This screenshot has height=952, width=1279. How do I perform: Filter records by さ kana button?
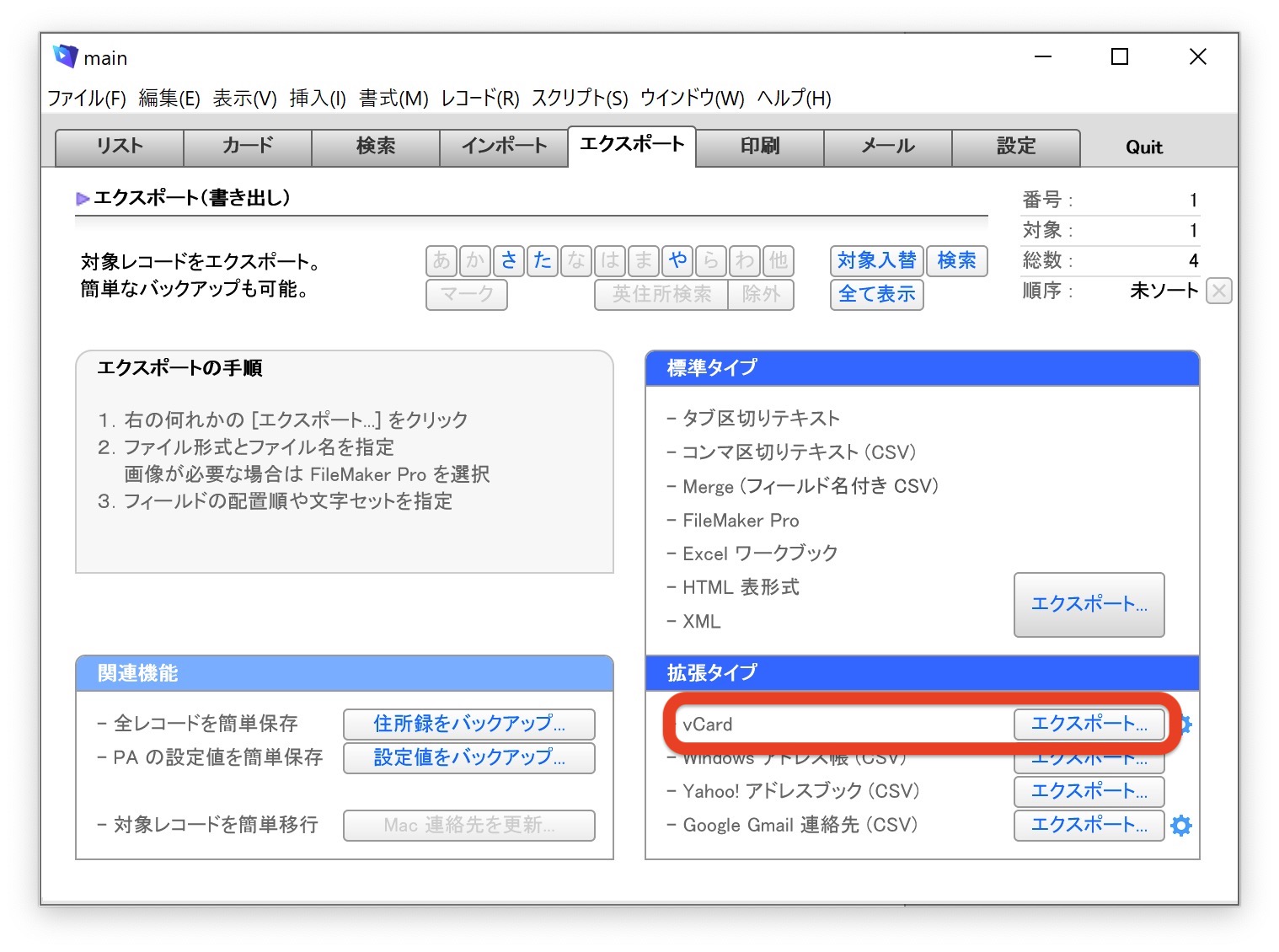[x=509, y=260]
